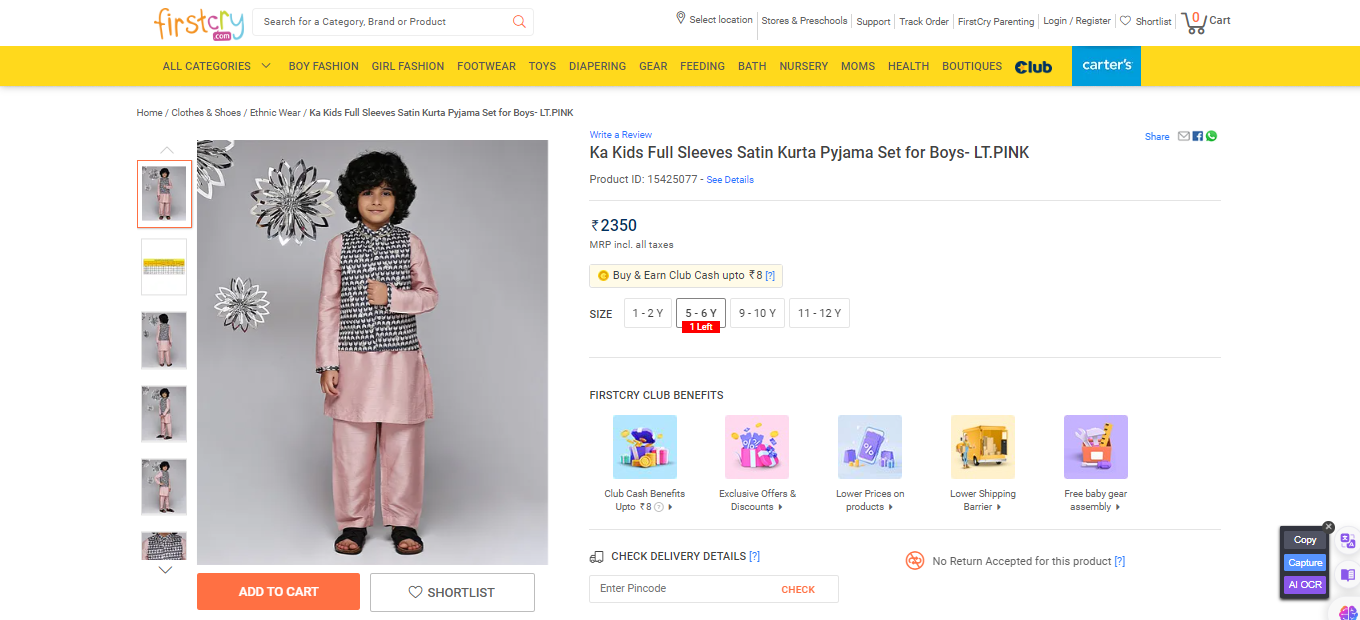1360x620 pixels.
Task: Share product on Facebook icon
Action: pos(1198,136)
